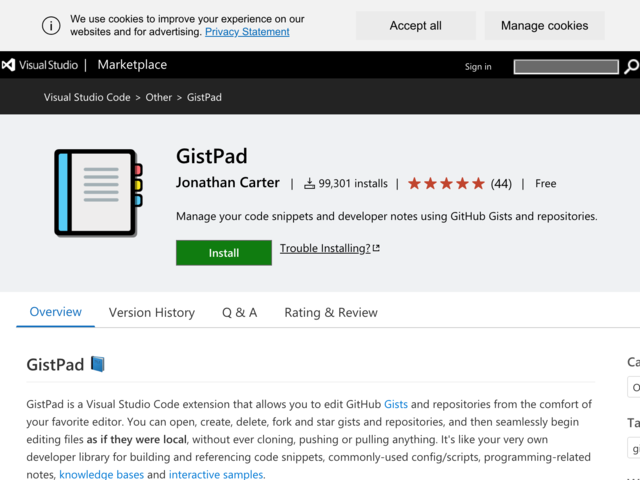Open the Rating & Review tab
Viewport: 640px width, 480px height.
tap(331, 313)
